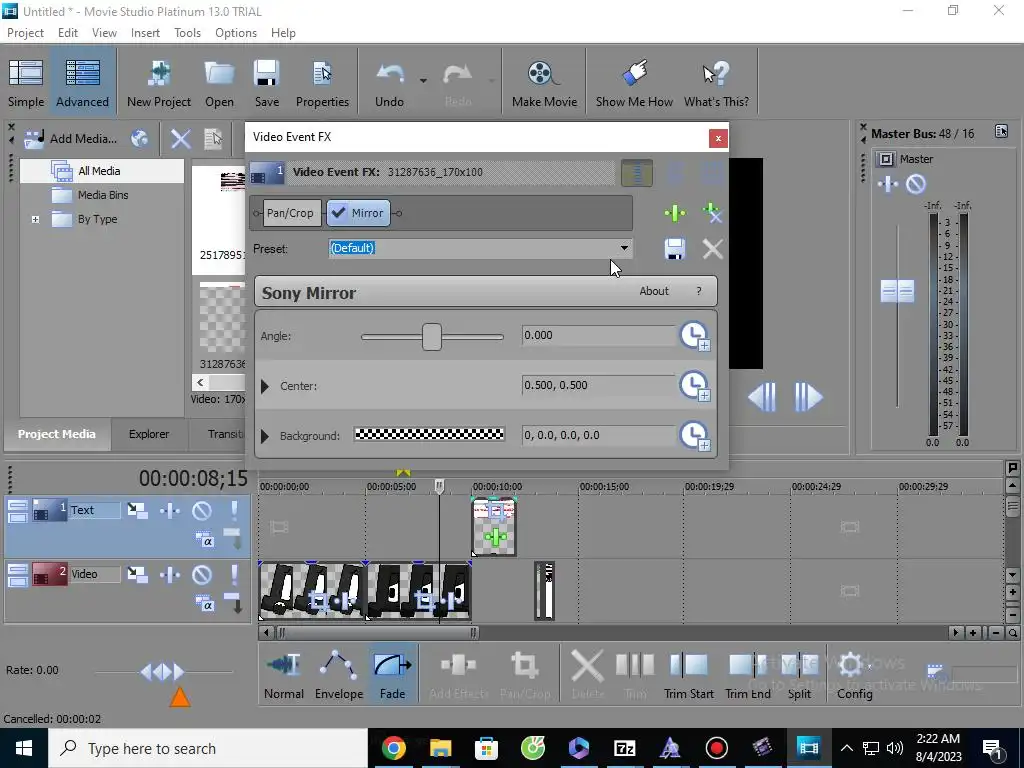This screenshot has width=1024, height=768.
Task: Open the Options menu
Action: click(x=236, y=33)
